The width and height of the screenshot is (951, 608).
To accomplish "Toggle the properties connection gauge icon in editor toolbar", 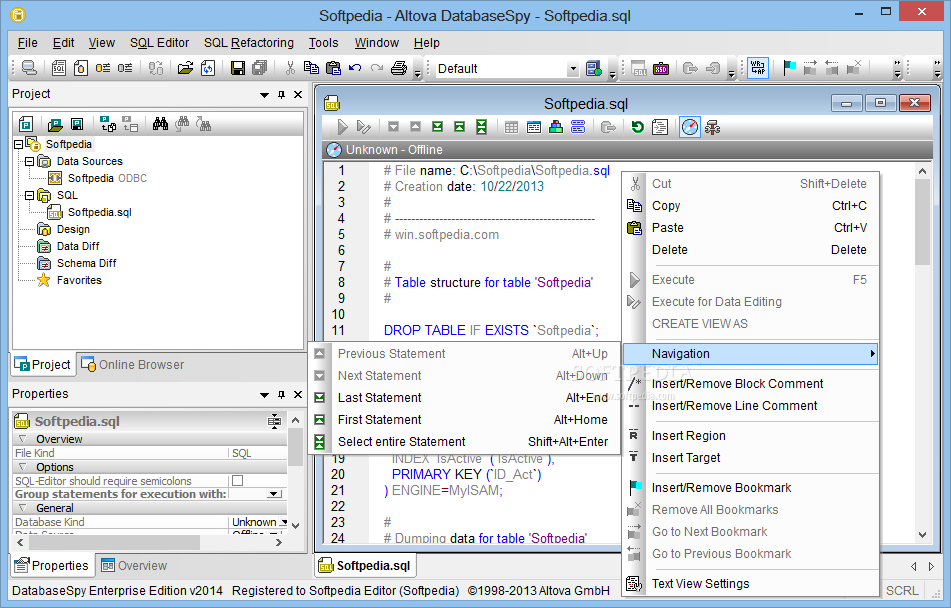I will (x=690, y=127).
